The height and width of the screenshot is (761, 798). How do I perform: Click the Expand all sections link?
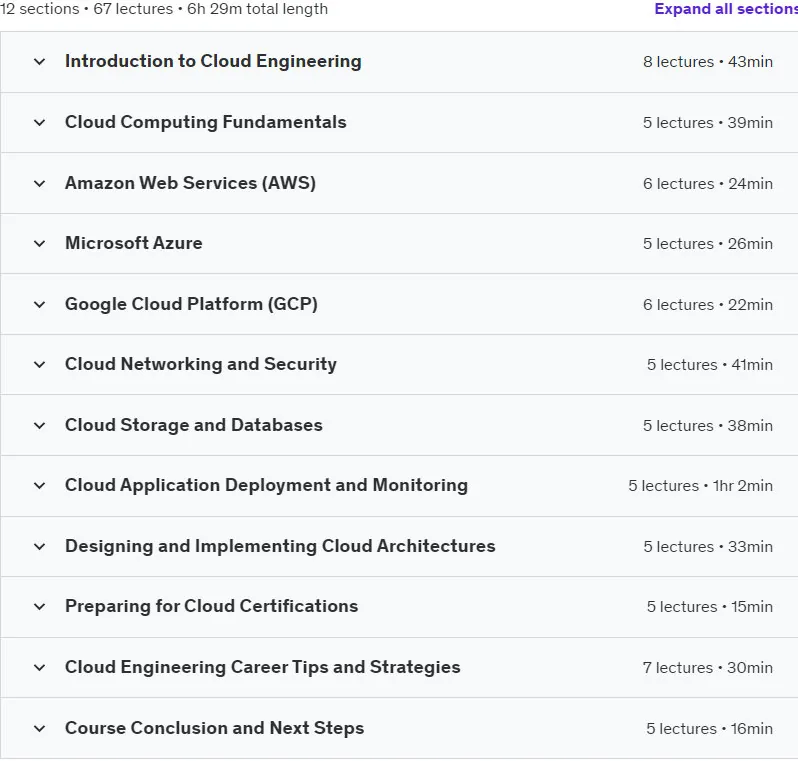pos(726,9)
